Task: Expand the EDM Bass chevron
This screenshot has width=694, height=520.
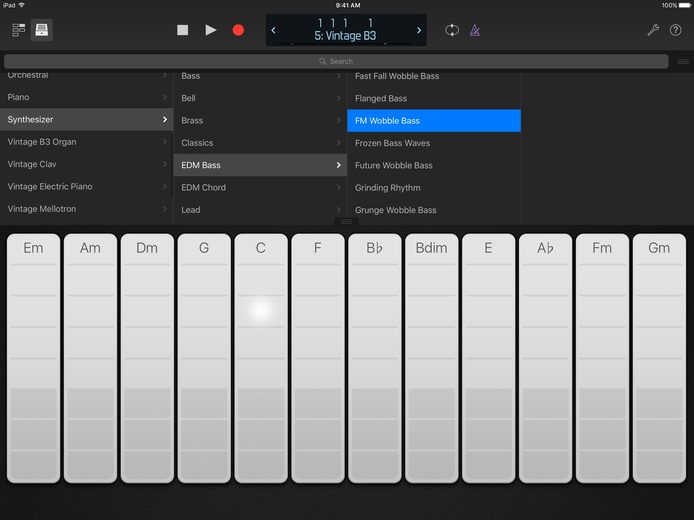Action: point(339,165)
